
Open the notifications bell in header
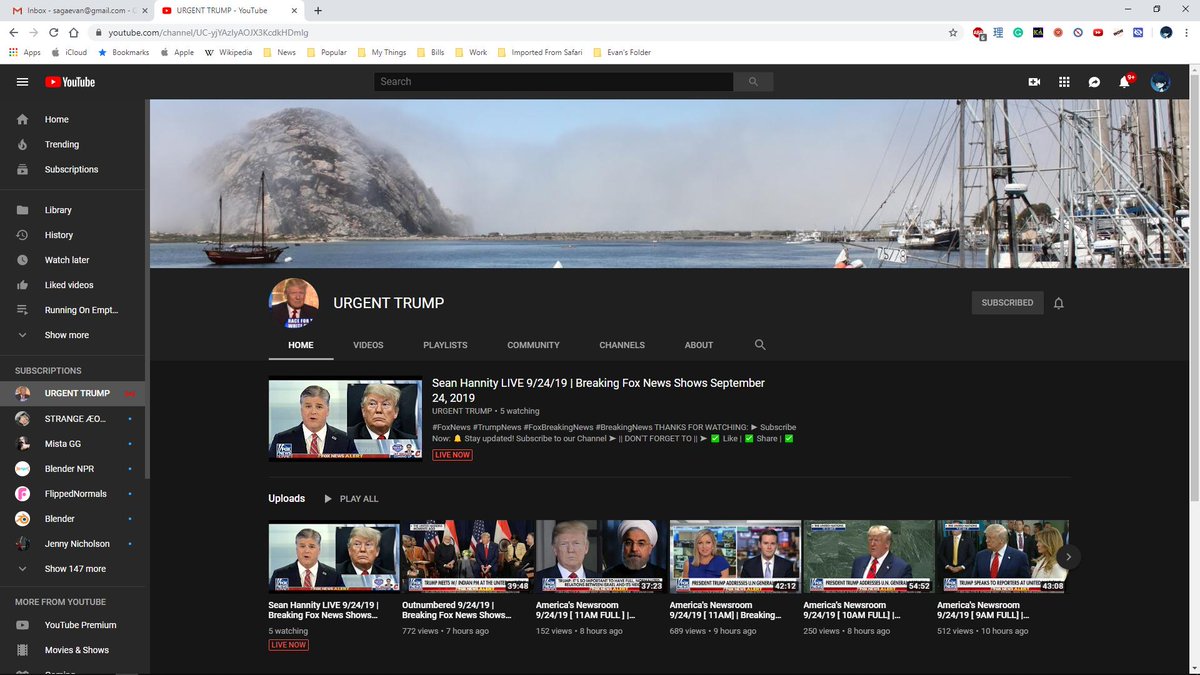click(1124, 82)
